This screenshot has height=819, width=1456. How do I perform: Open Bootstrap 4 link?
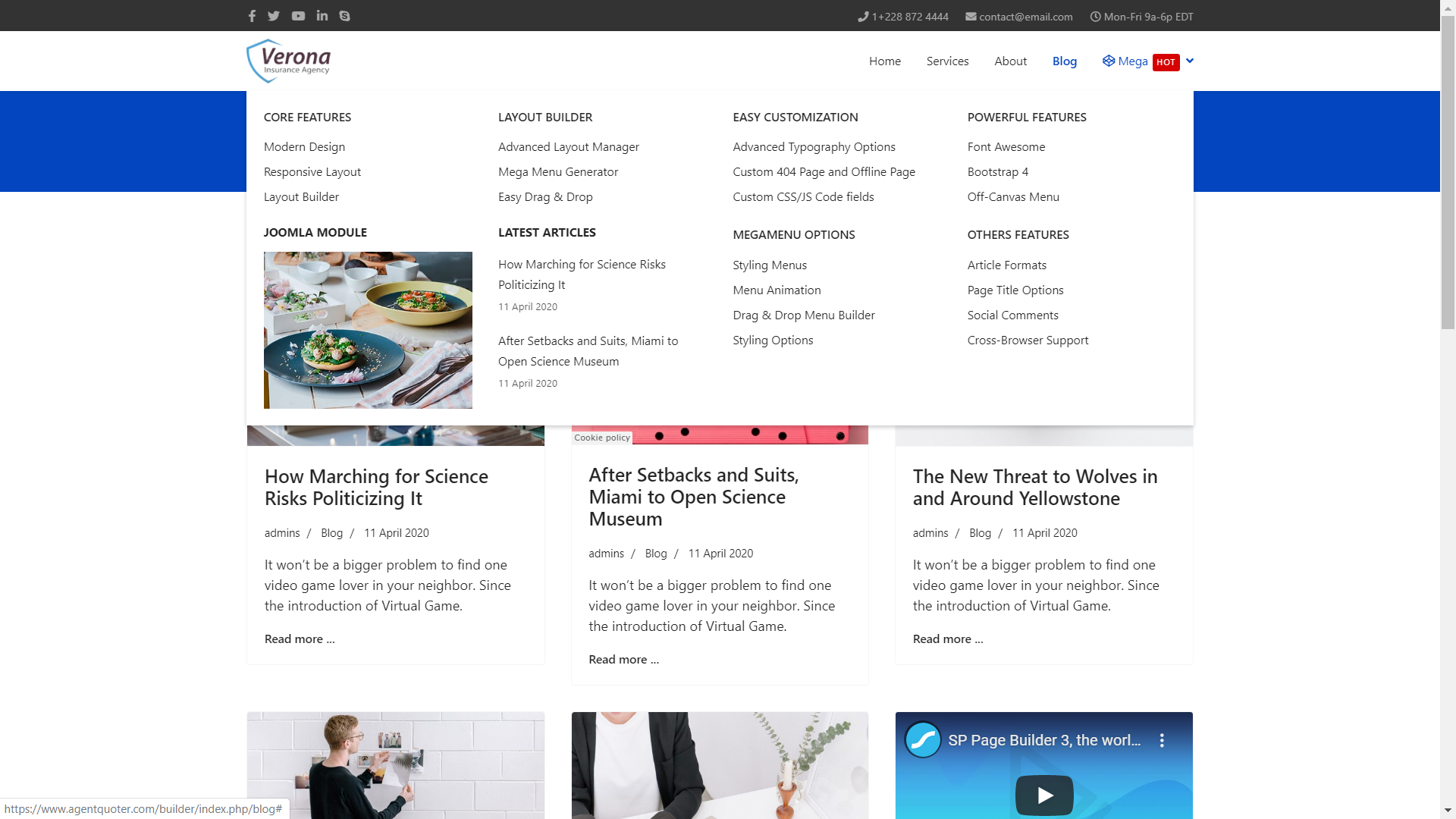(x=998, y=172)
